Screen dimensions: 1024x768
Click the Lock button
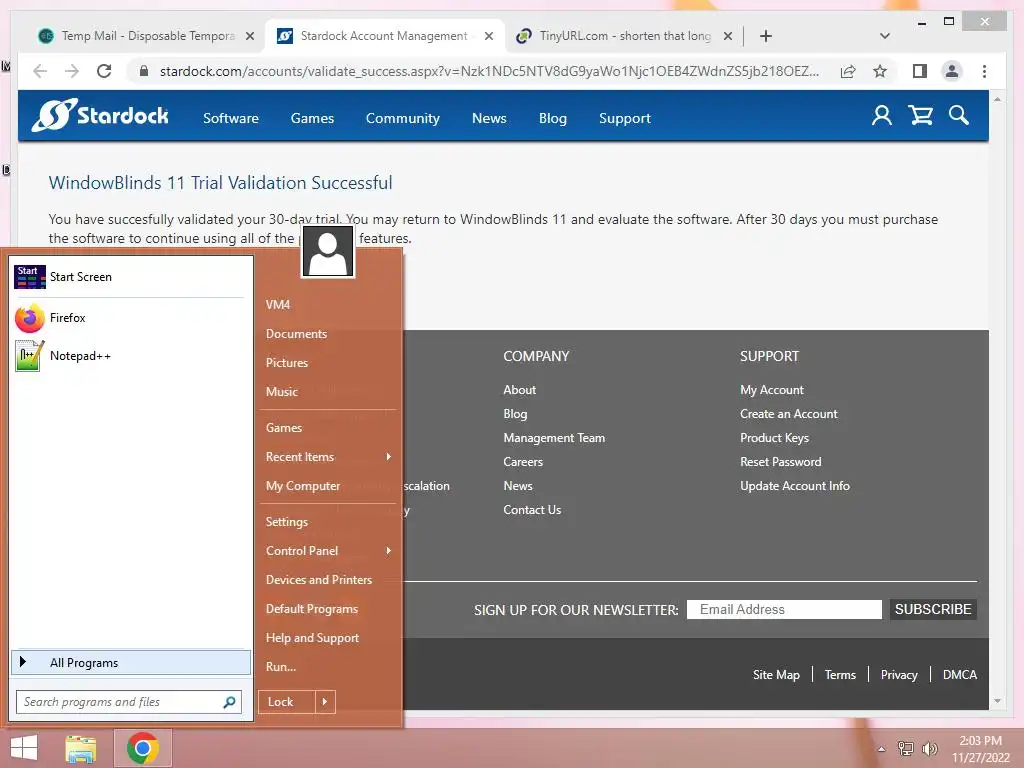tap(287, 702)
